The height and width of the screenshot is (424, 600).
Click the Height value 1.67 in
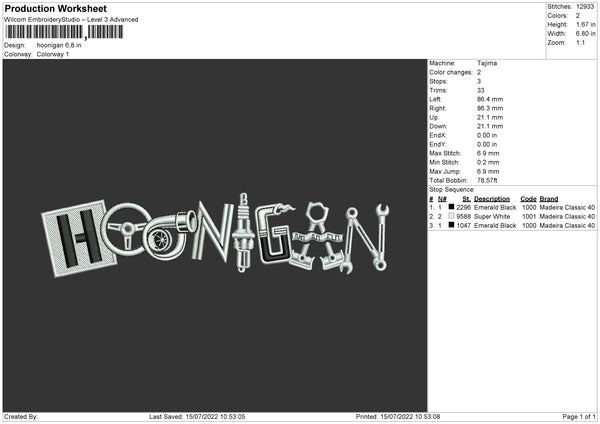[x=585, y=24]
